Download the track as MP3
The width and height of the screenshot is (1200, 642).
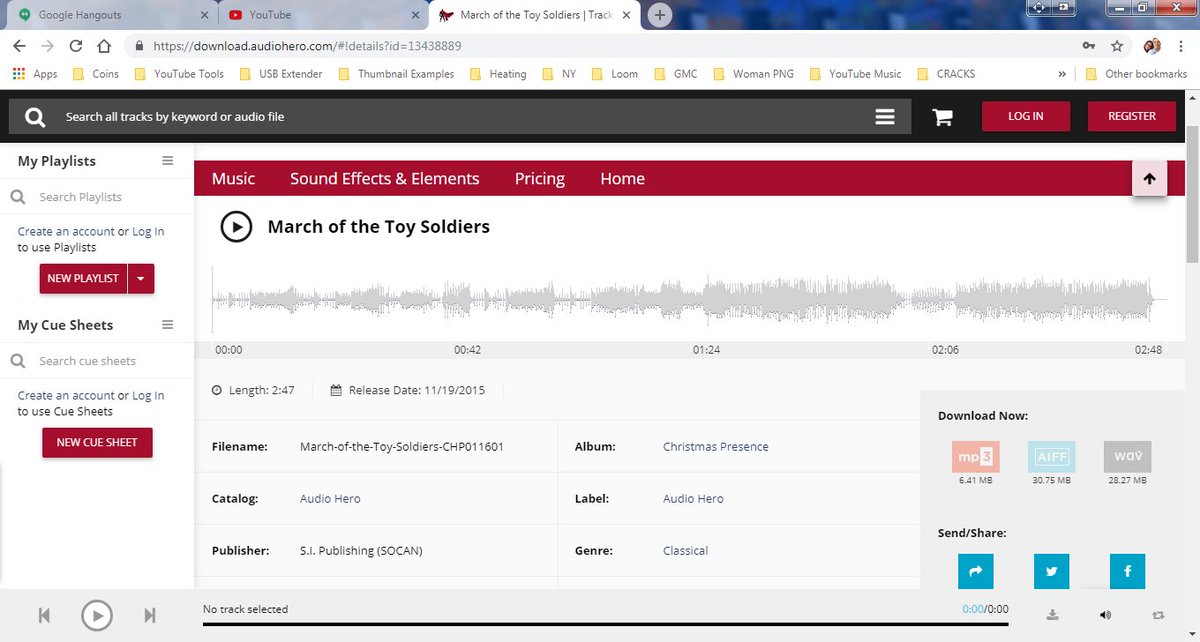975,457
